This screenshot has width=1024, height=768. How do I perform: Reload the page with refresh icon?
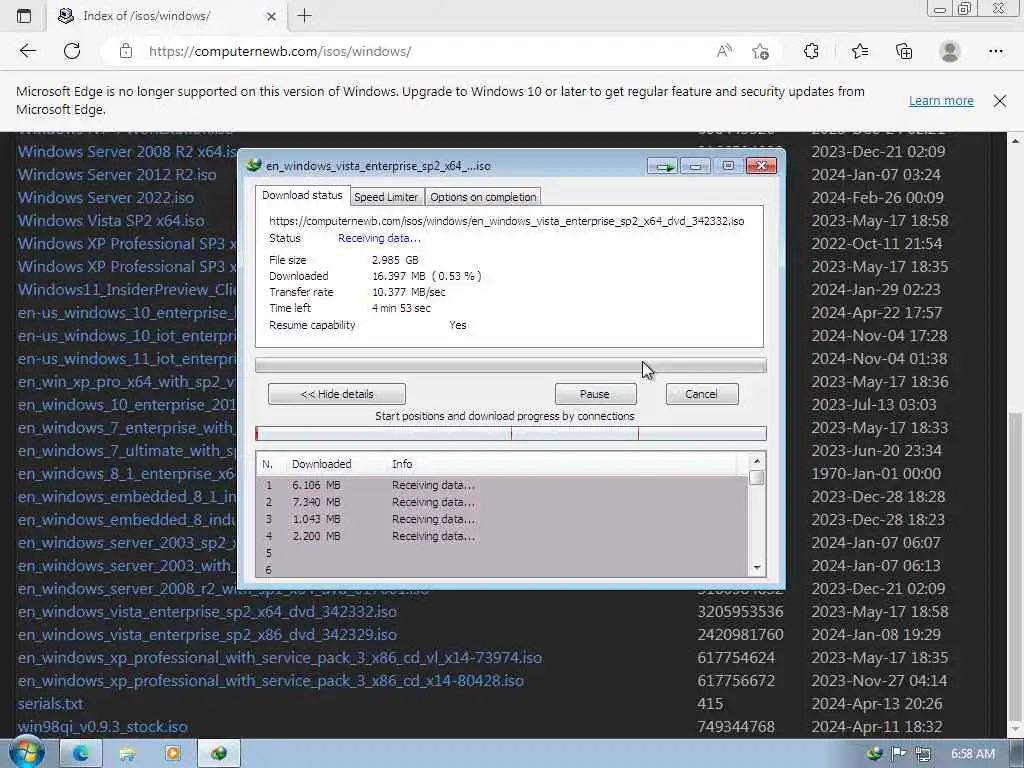[x=72, y=51]
